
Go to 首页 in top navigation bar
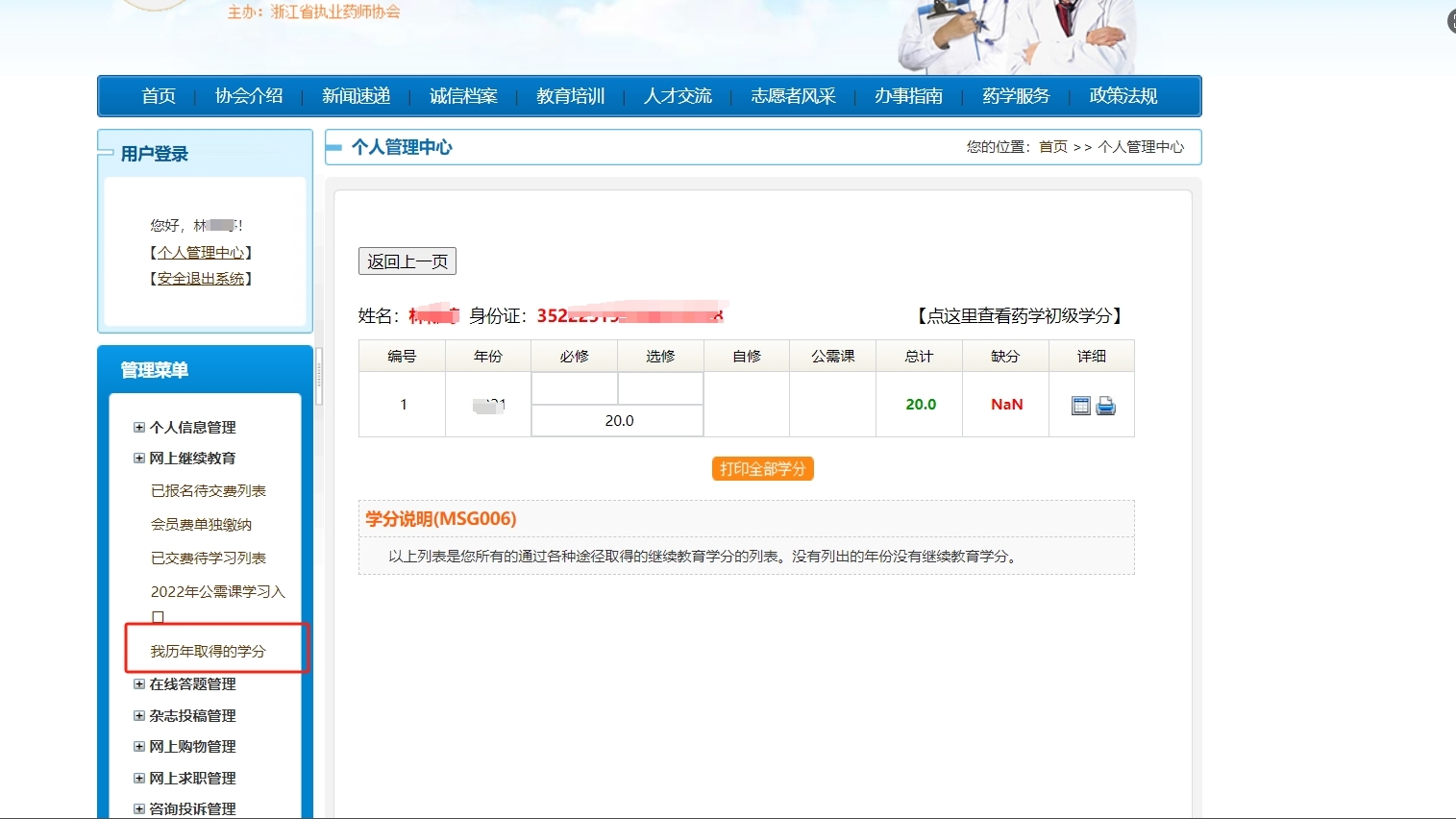click(x=159, y=96)
